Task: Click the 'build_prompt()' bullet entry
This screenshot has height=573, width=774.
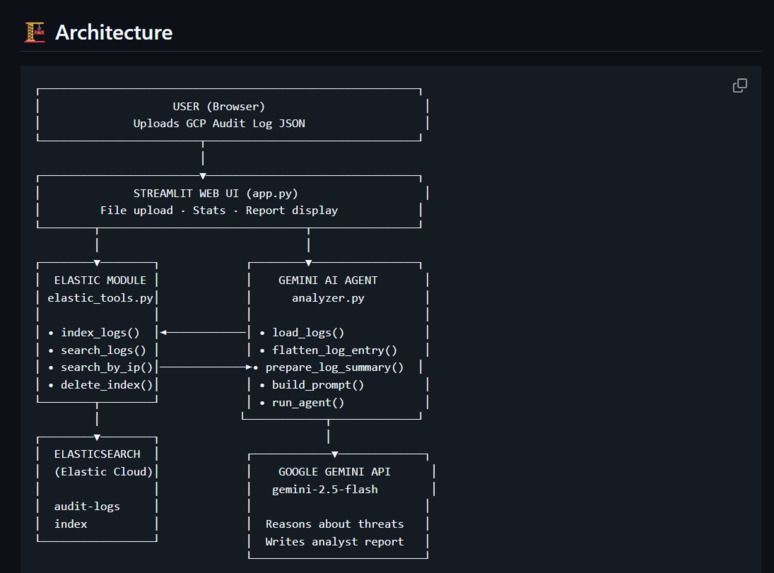Action: tap(312, 385)
